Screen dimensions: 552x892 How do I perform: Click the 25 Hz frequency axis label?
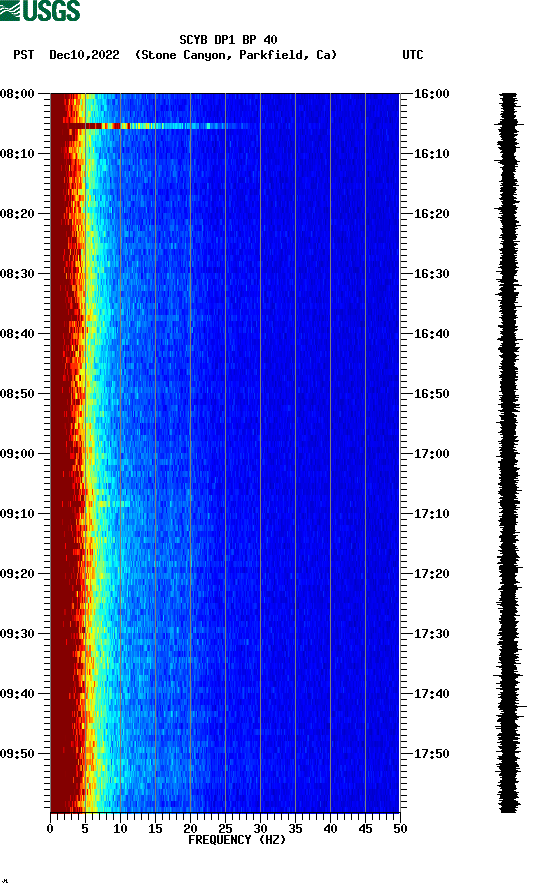pyautogui.click(x=225, y=829)
